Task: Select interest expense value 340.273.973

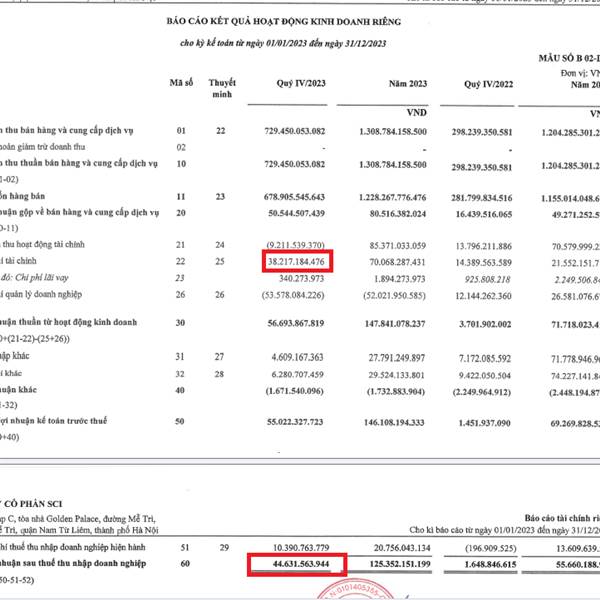Action: point(302,279)
